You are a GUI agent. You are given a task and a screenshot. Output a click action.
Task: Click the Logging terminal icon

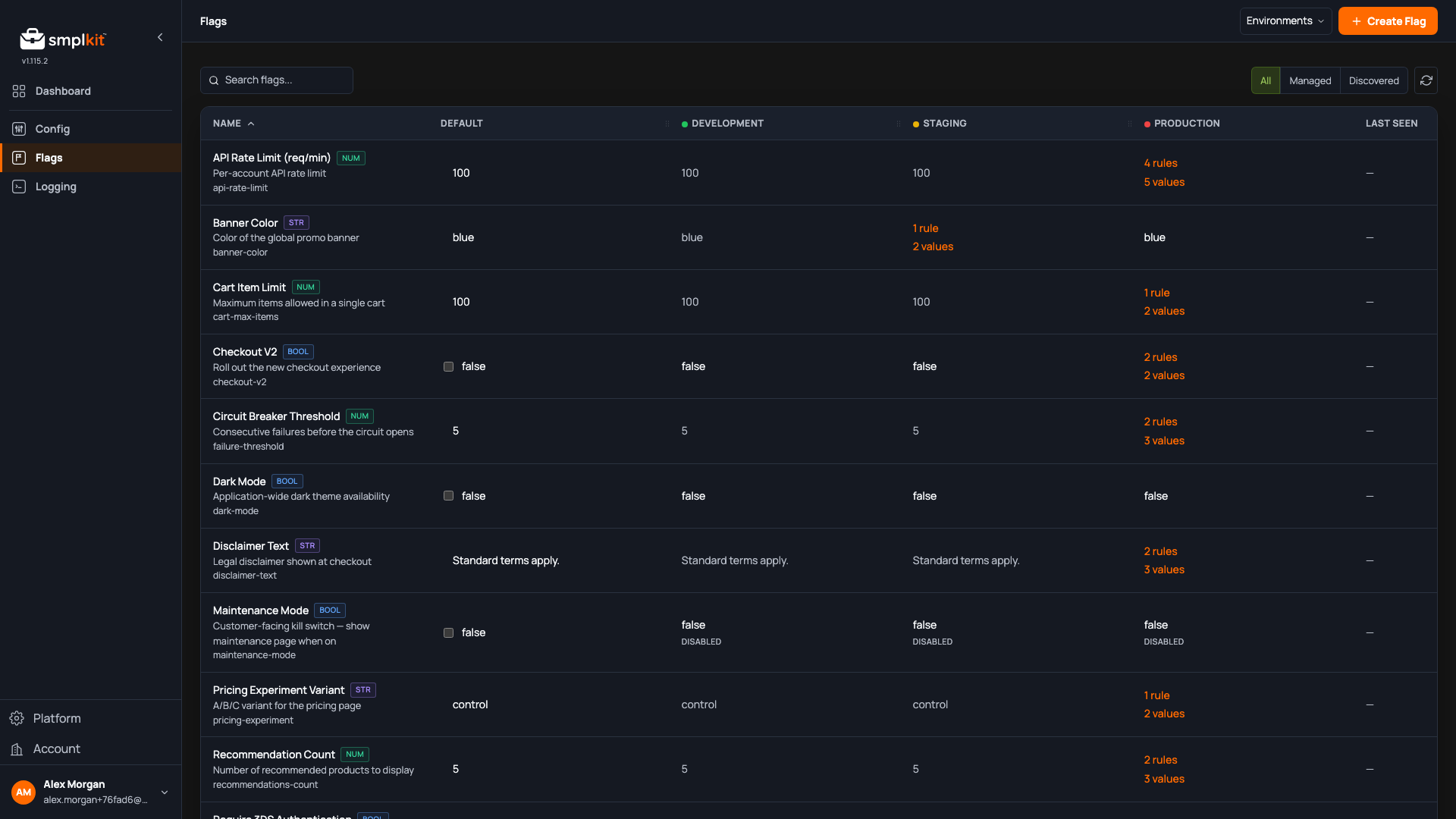click(x=19, y=187)
